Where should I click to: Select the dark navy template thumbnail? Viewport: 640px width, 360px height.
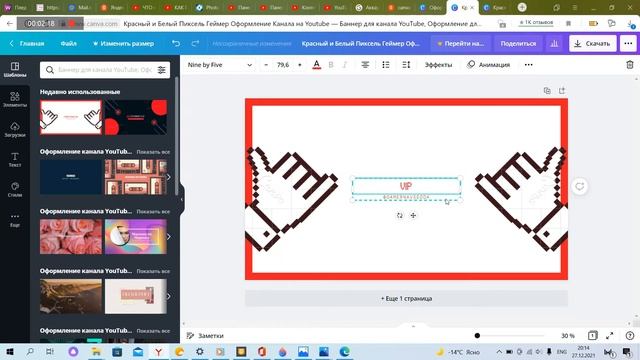point(71,177)
